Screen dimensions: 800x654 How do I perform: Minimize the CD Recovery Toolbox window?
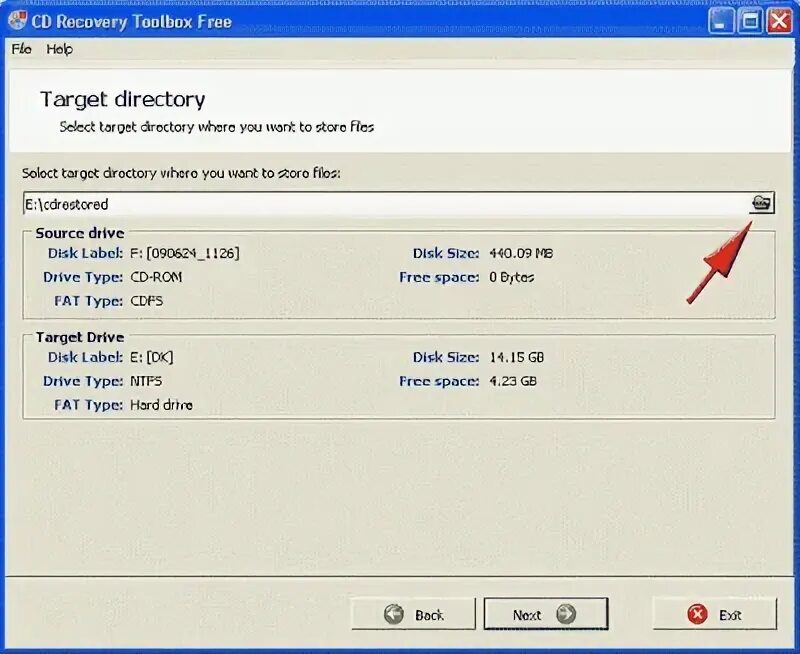click(720, 22)
